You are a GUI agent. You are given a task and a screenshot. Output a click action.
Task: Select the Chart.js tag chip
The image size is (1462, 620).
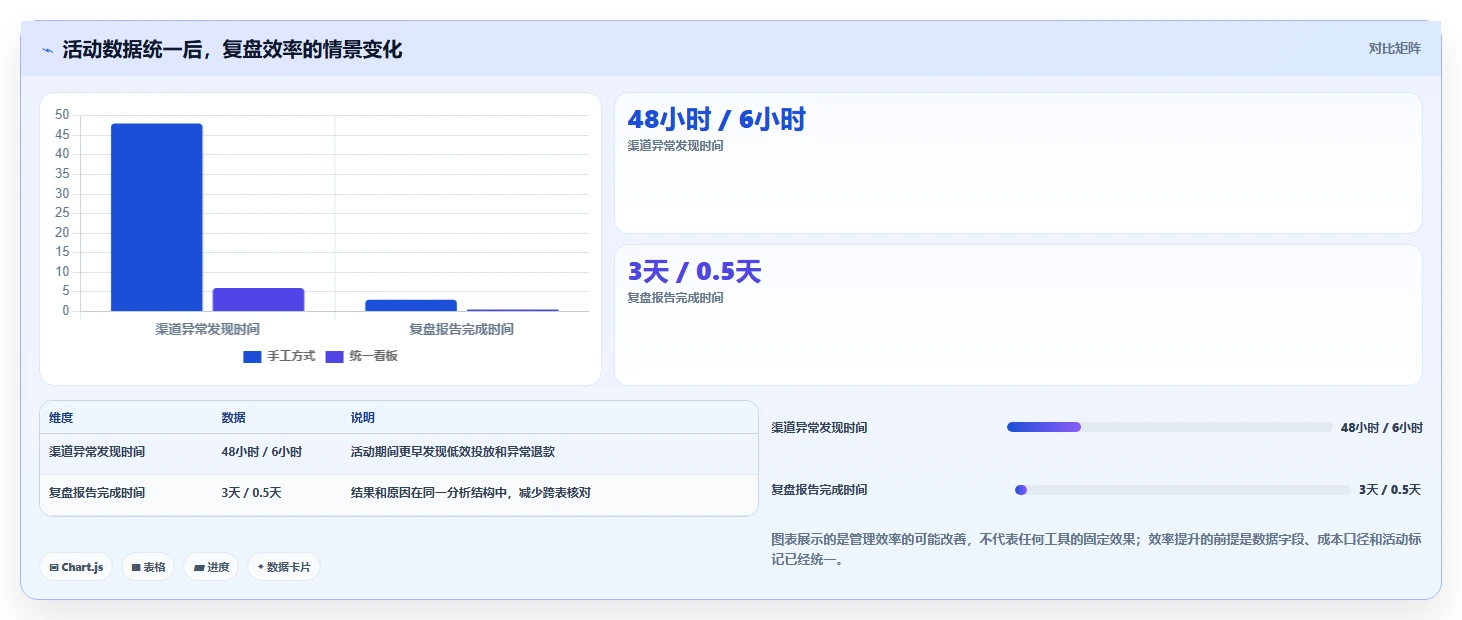76,567
